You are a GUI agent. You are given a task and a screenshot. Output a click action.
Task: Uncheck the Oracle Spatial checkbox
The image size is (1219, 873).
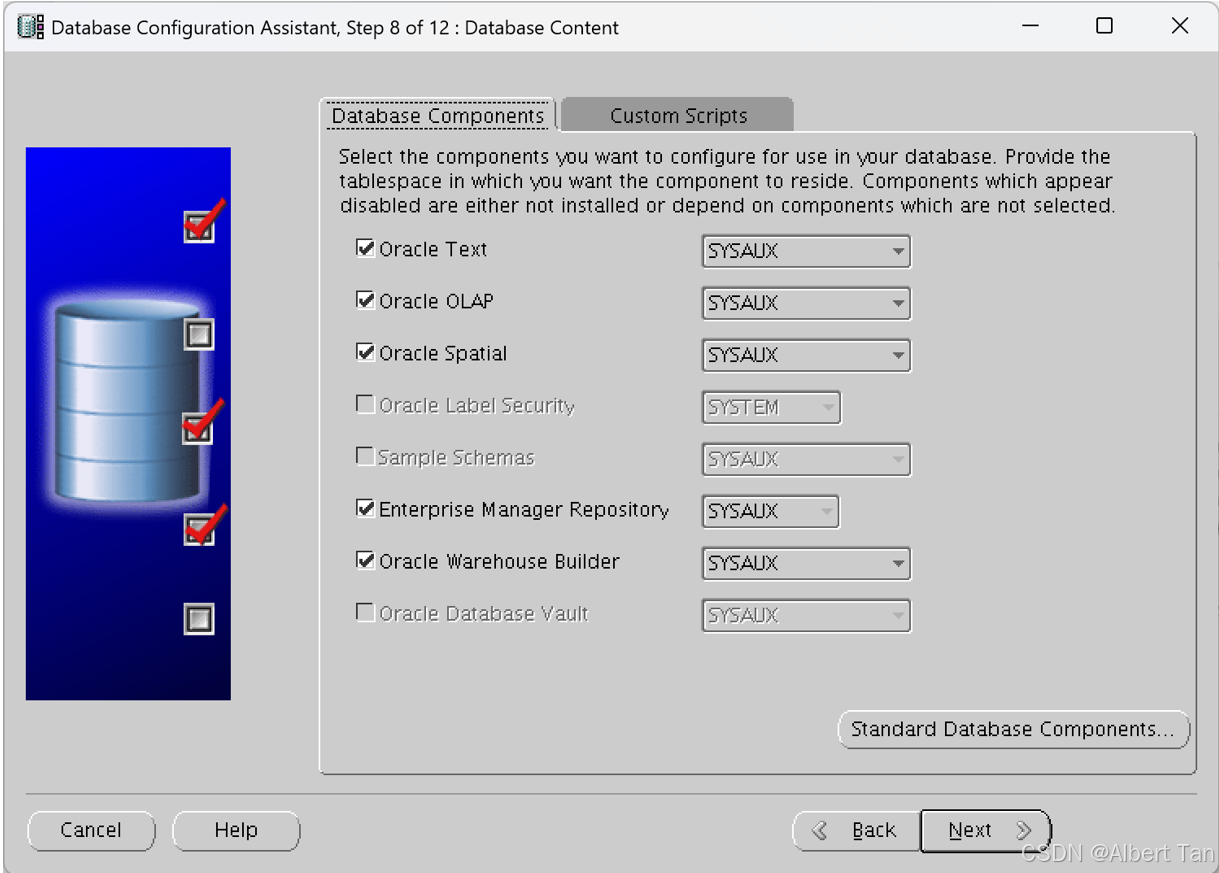coord(366,352)
